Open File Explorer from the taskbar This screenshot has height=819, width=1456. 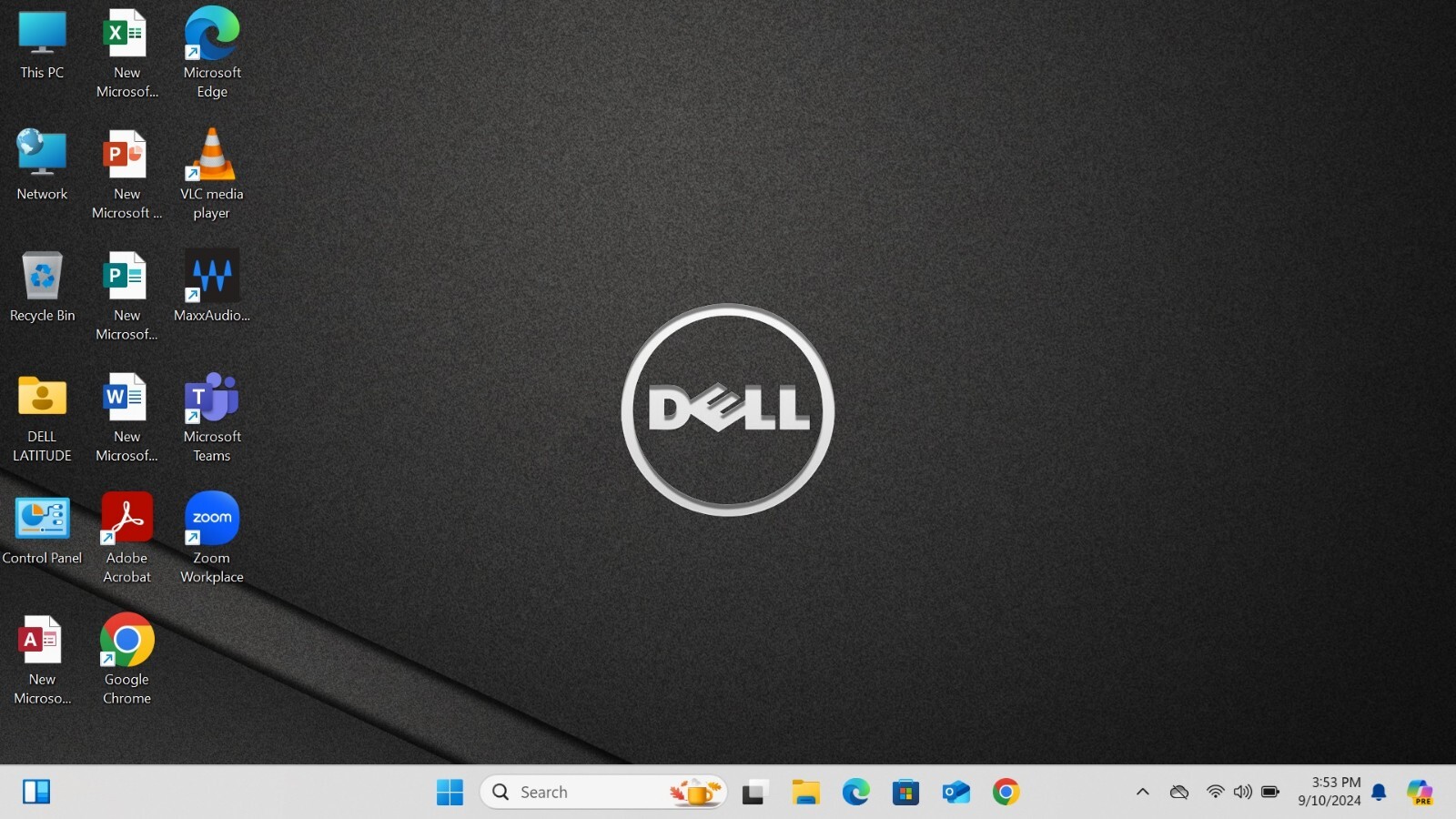tap(805, 792)
